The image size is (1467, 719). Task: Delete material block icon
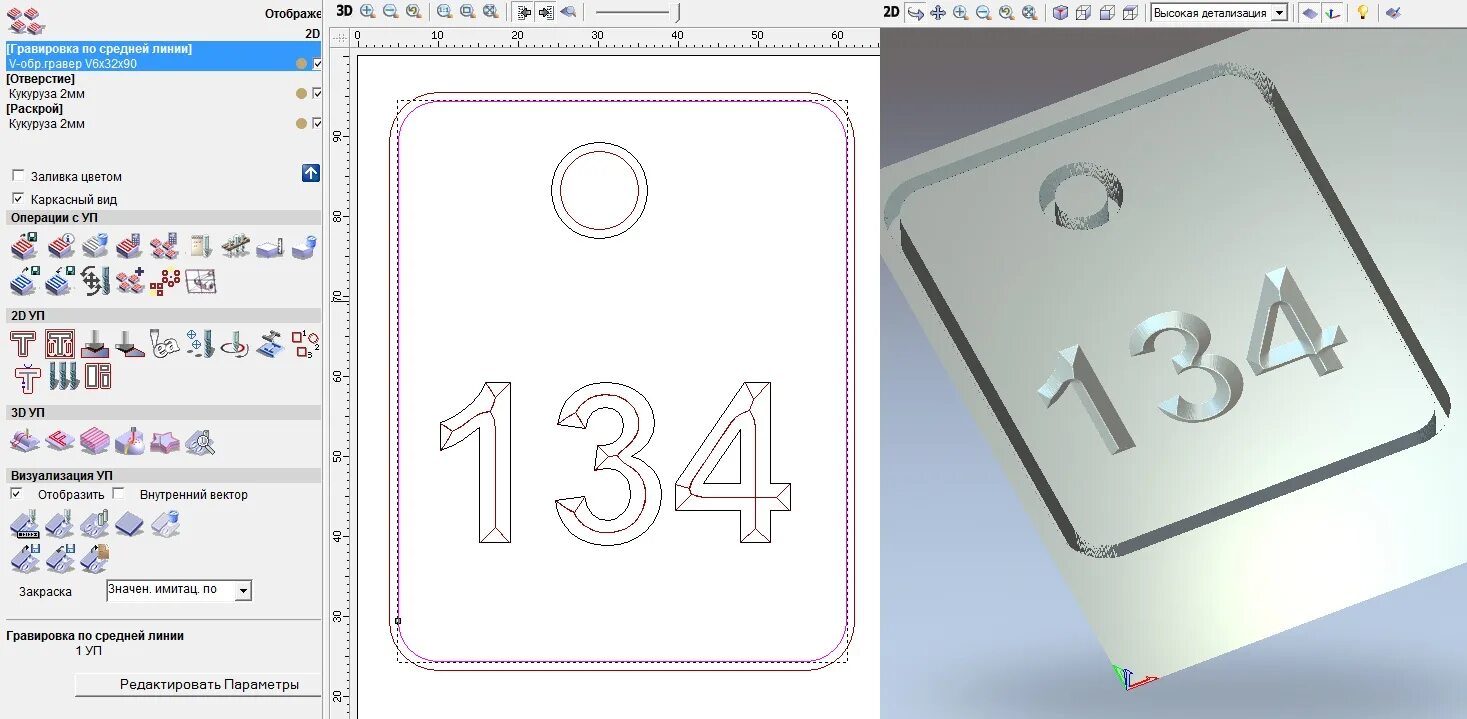[305, 245]
